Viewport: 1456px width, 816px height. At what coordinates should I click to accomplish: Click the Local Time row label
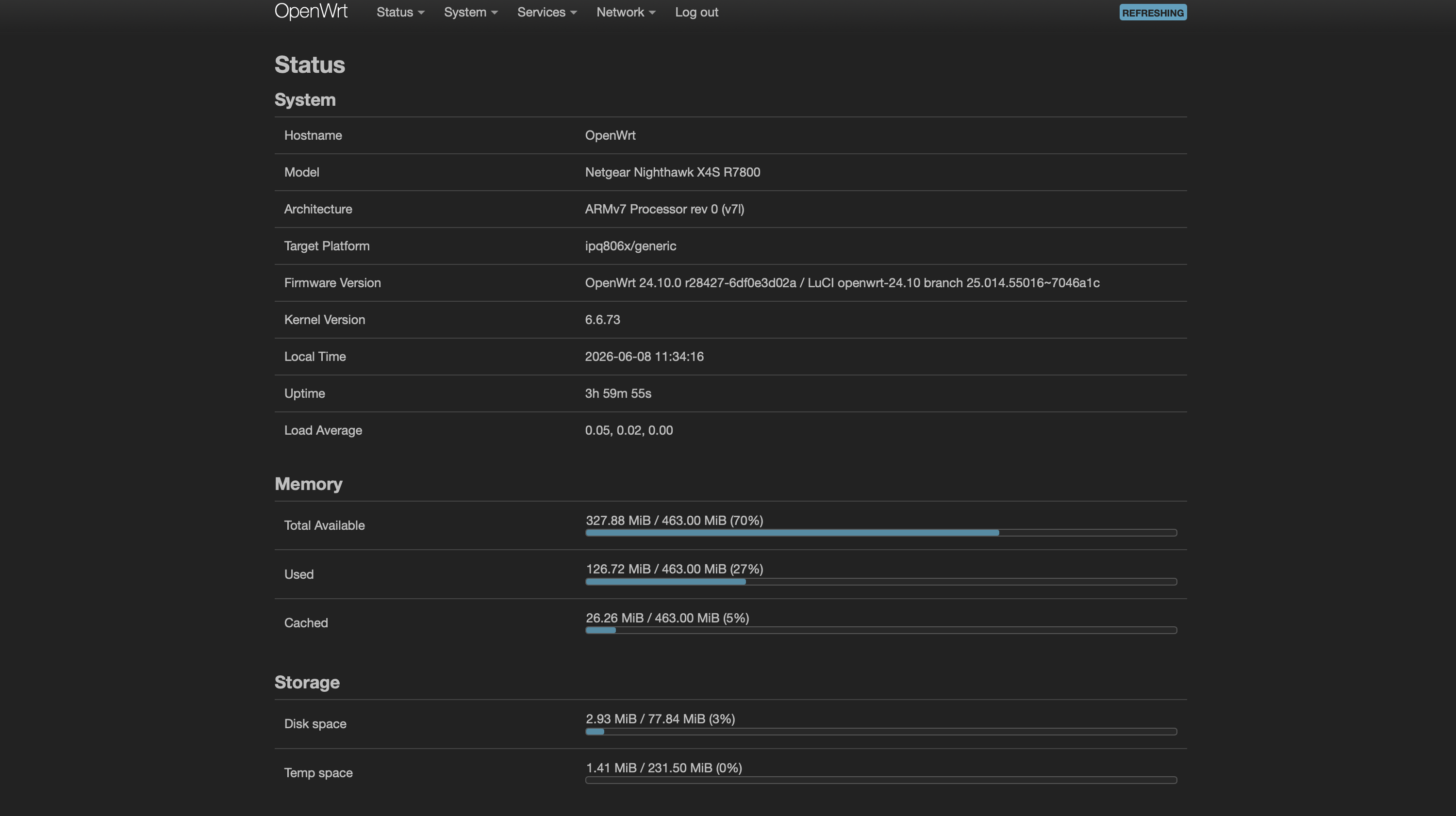[315, 357]
